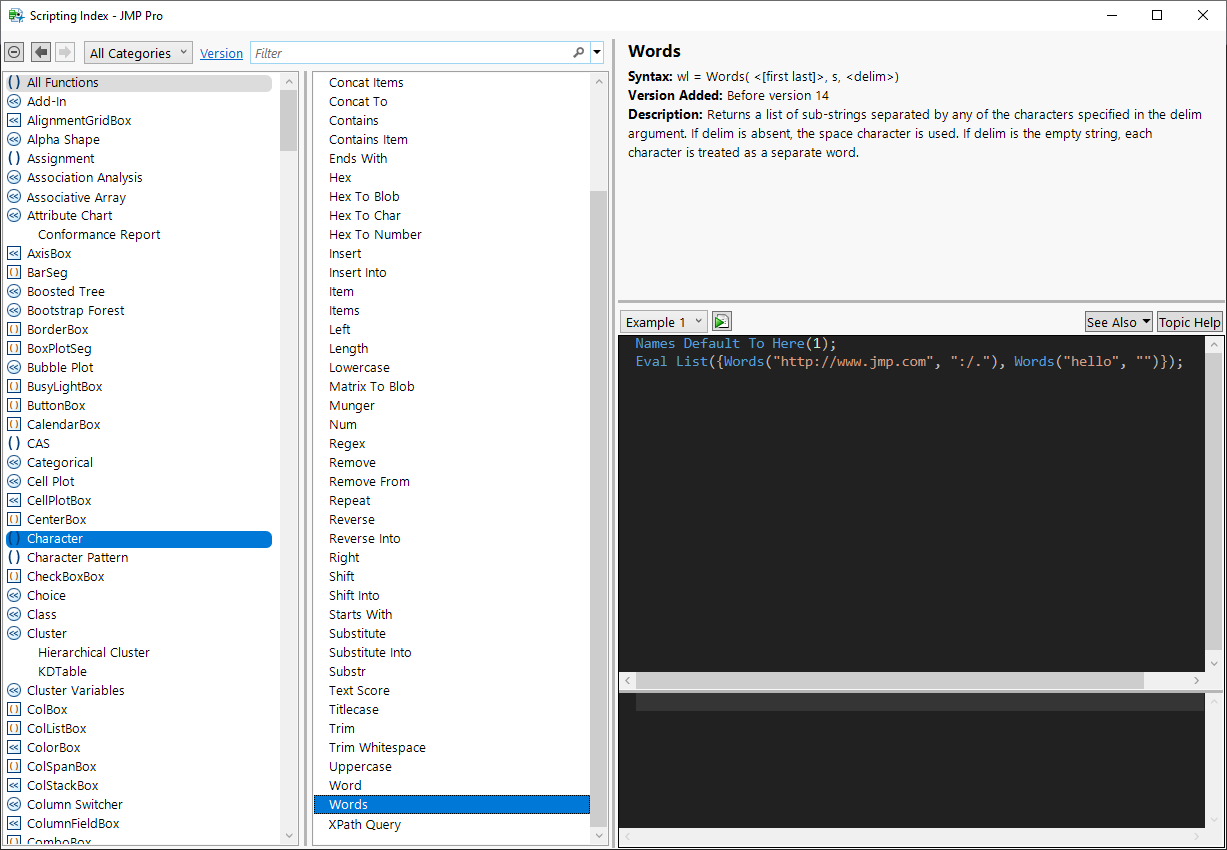This screenshot has height=850, width=1227.
Task: Click the code editor horizontal scrollbar
Action: 888,681
